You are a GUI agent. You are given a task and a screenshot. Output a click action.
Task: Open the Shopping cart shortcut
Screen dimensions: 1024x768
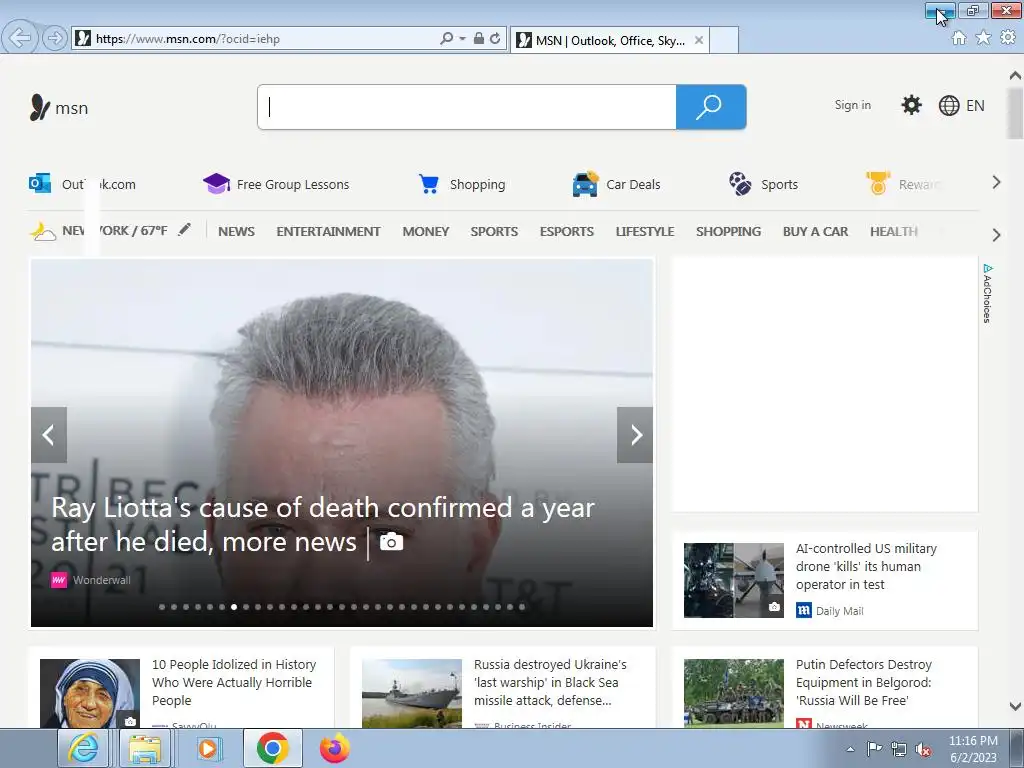click(x=462, y=184)
